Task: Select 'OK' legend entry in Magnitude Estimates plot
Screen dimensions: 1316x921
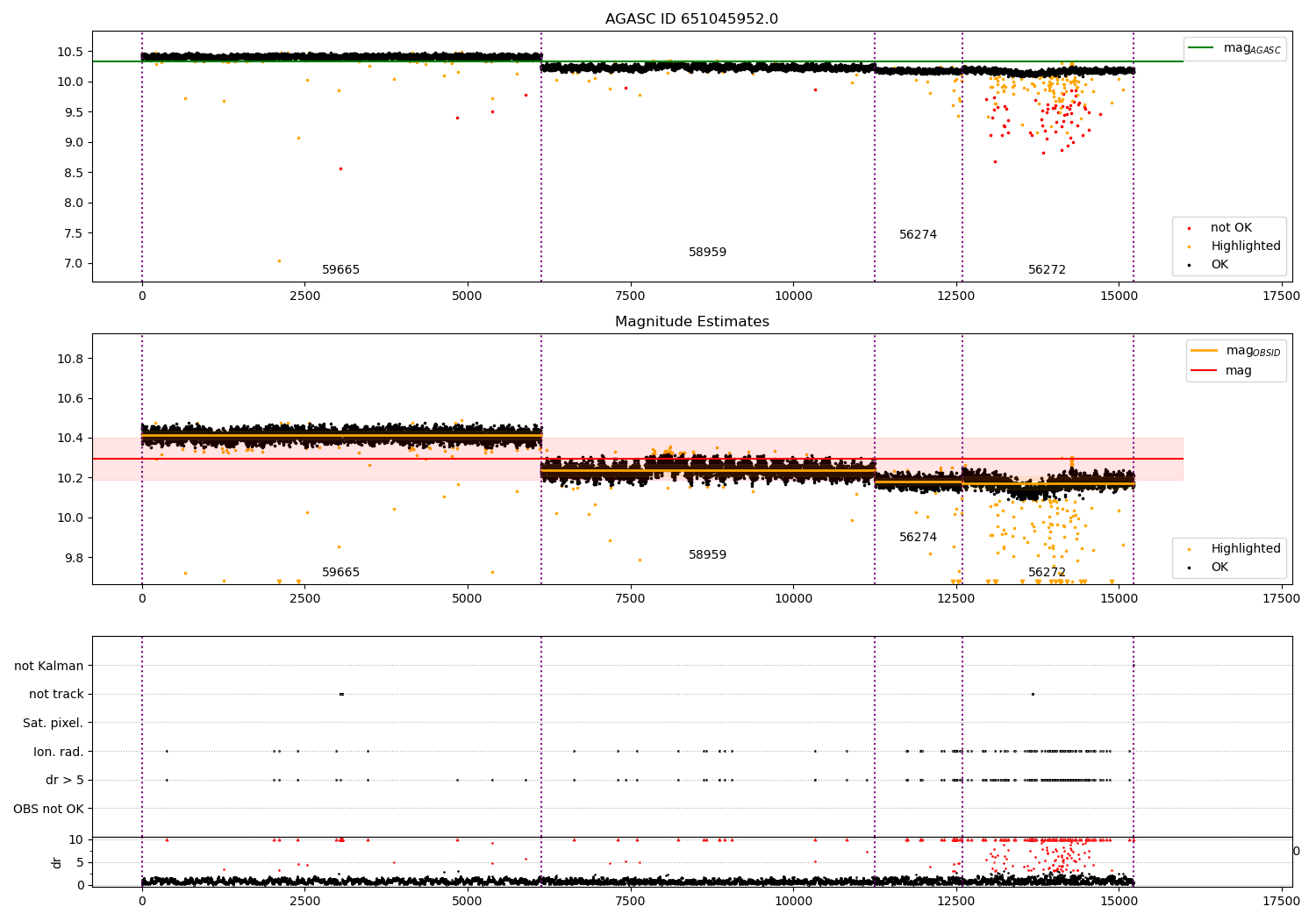Action: pyautogui.click(x=1219, y=568)
